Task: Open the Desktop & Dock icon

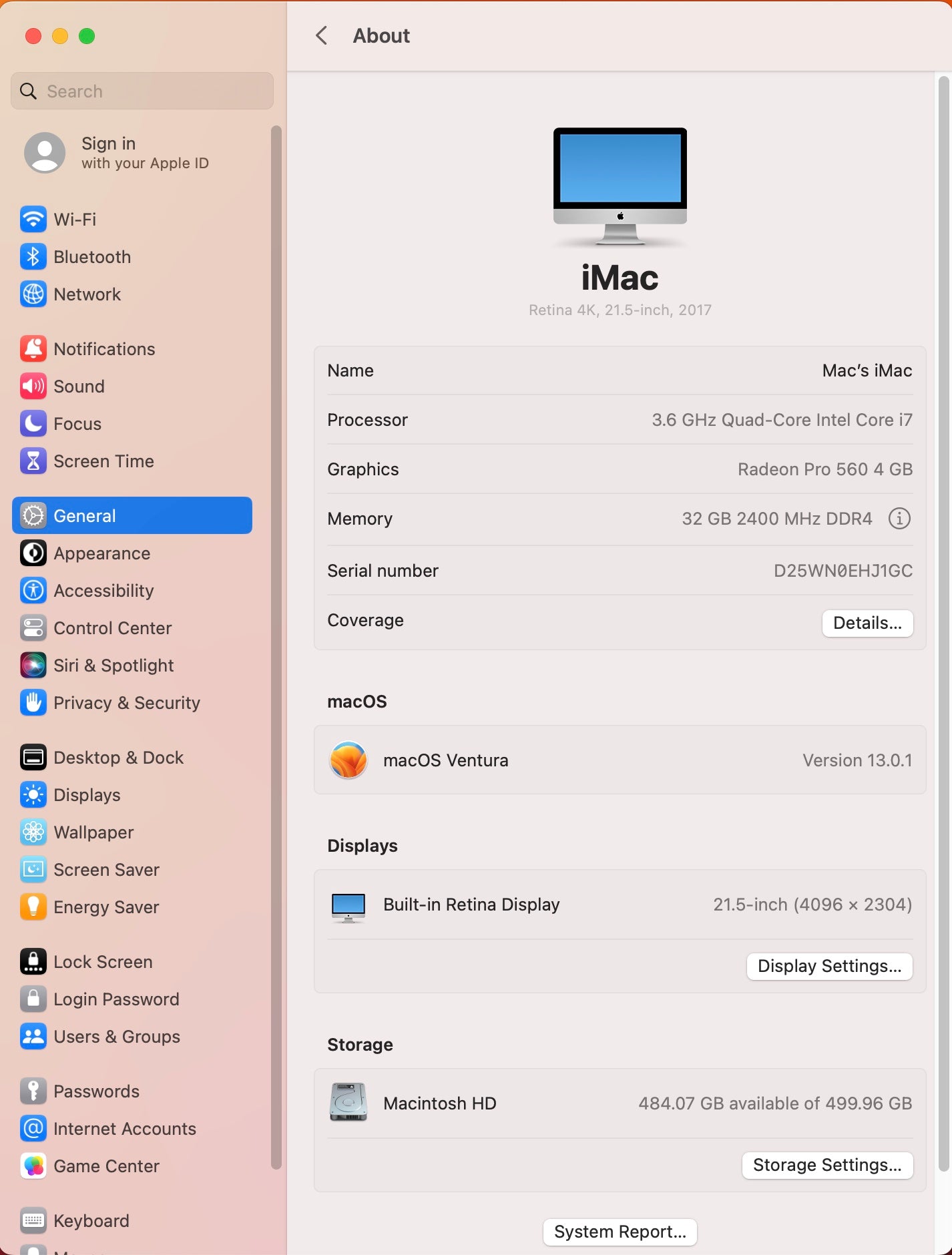Action: [x=33, y=757]
